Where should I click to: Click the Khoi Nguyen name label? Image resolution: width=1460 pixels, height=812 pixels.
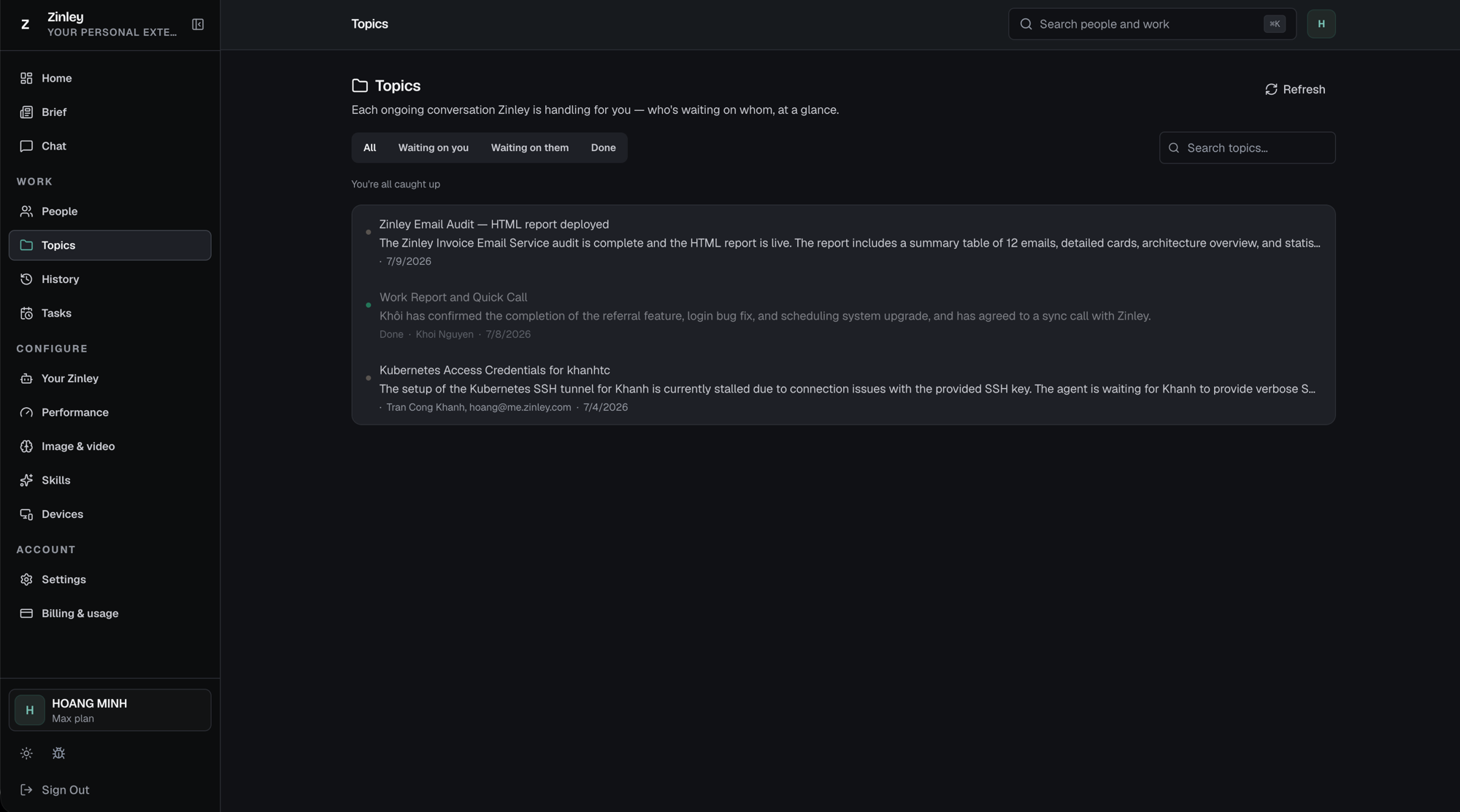point(444,334)
